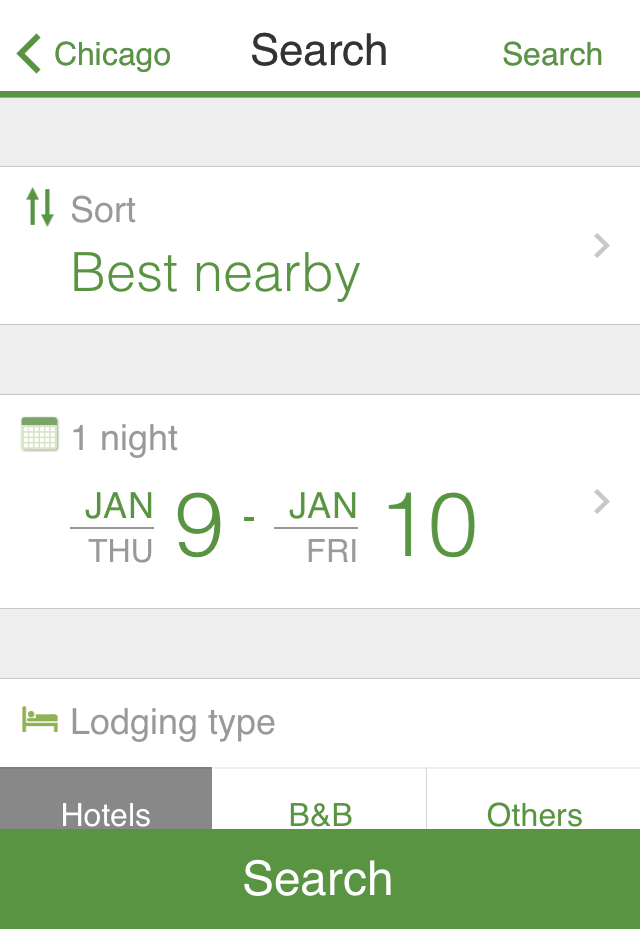Image resolution: width=640 pixels, height=929 pixels.
Task: Tap the 1 night label
Action: tap(124, 439)
